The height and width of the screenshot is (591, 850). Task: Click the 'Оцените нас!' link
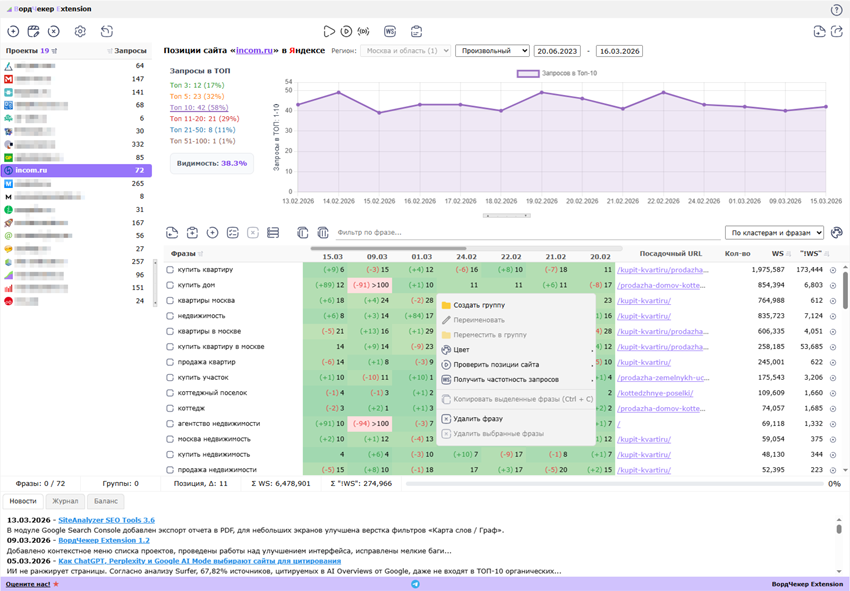click(x=30, y=584)
